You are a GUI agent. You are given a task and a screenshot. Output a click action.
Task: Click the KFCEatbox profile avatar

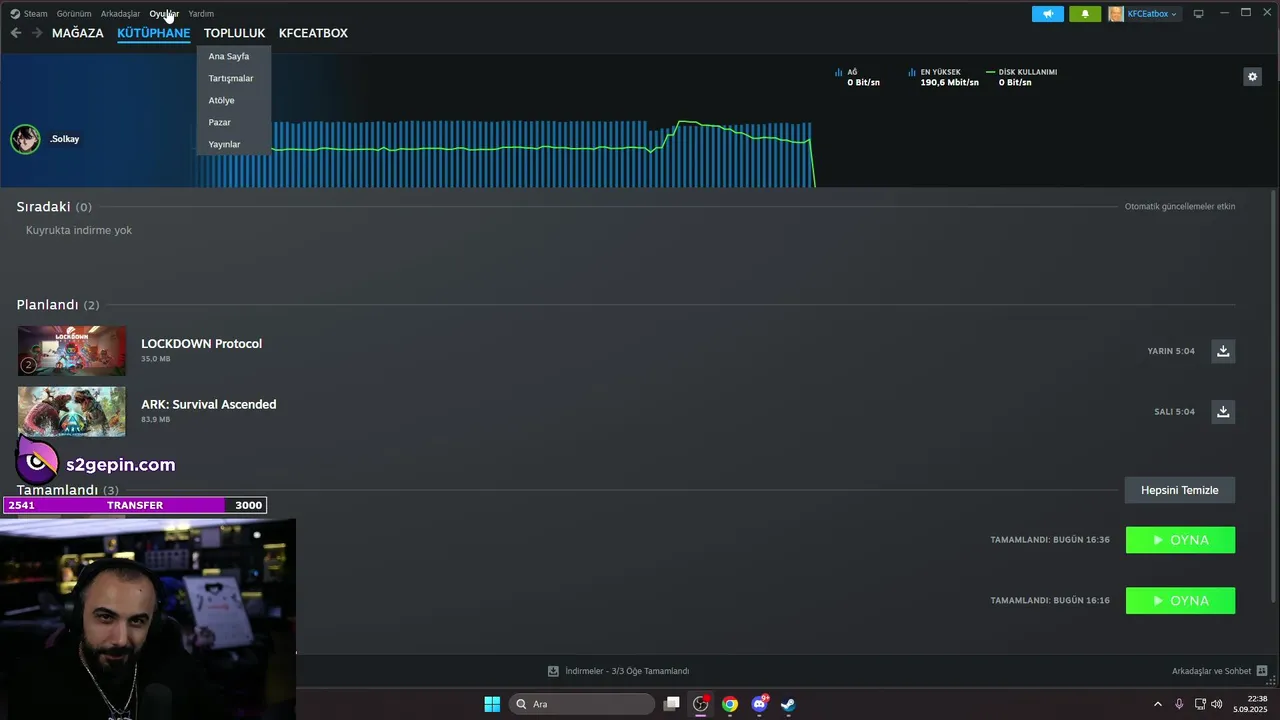(1116, 14)
